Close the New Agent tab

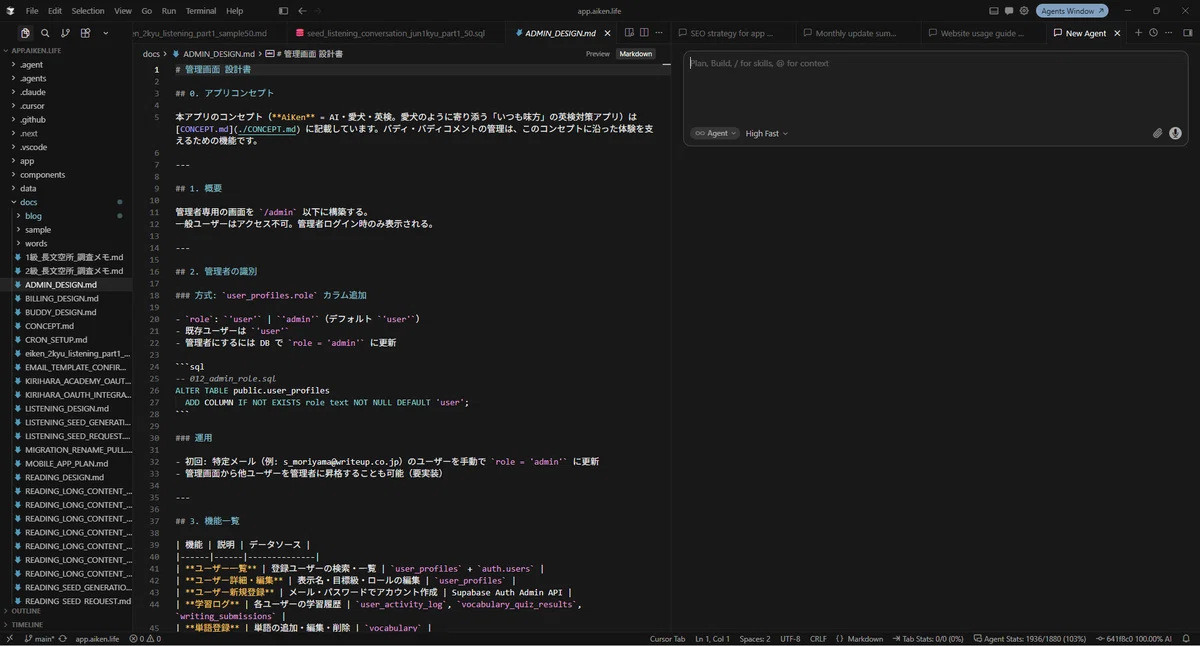(1117, 33)
